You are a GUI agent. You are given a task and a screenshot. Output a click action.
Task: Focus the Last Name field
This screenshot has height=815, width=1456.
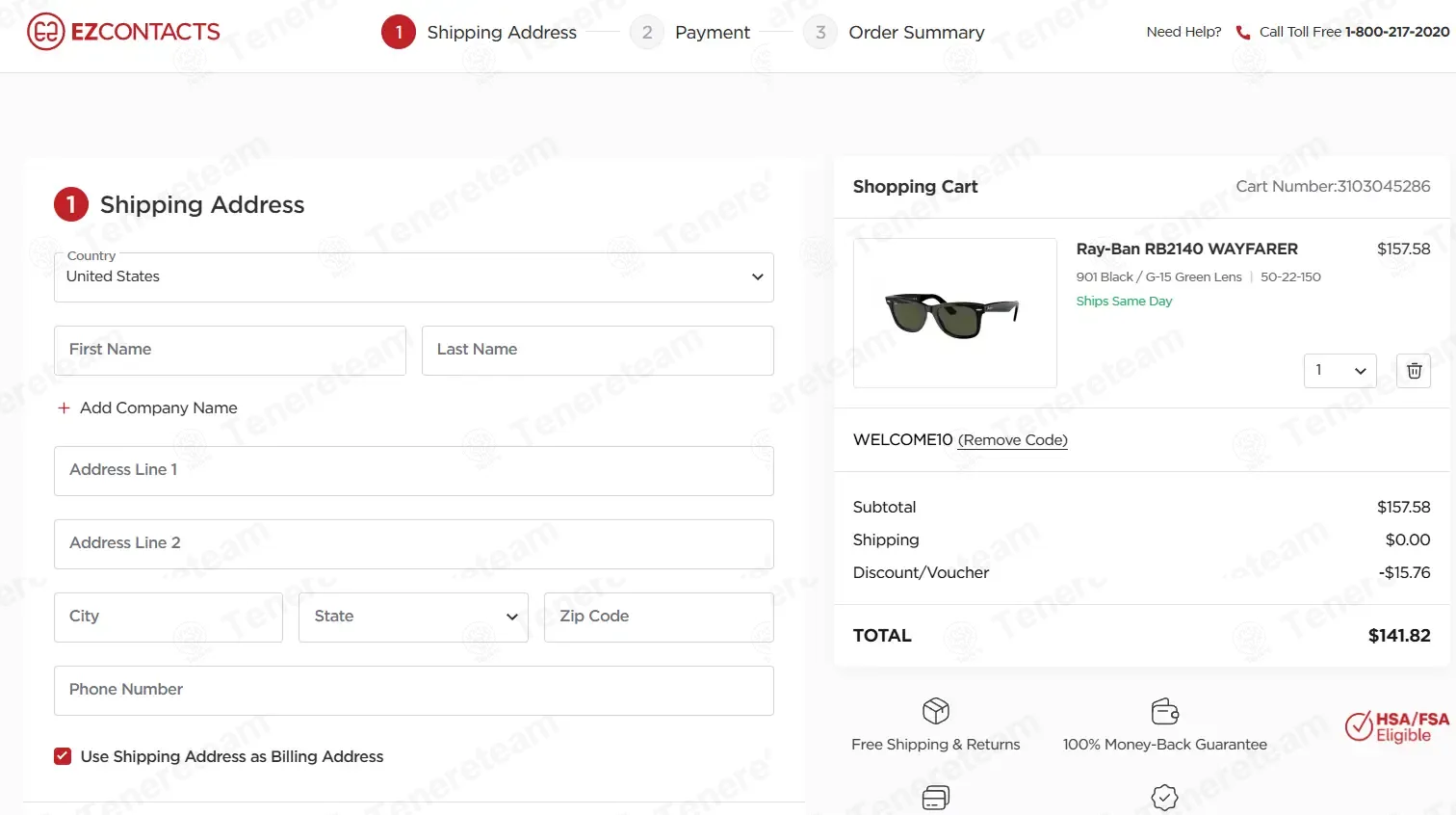tap(598, 351)
